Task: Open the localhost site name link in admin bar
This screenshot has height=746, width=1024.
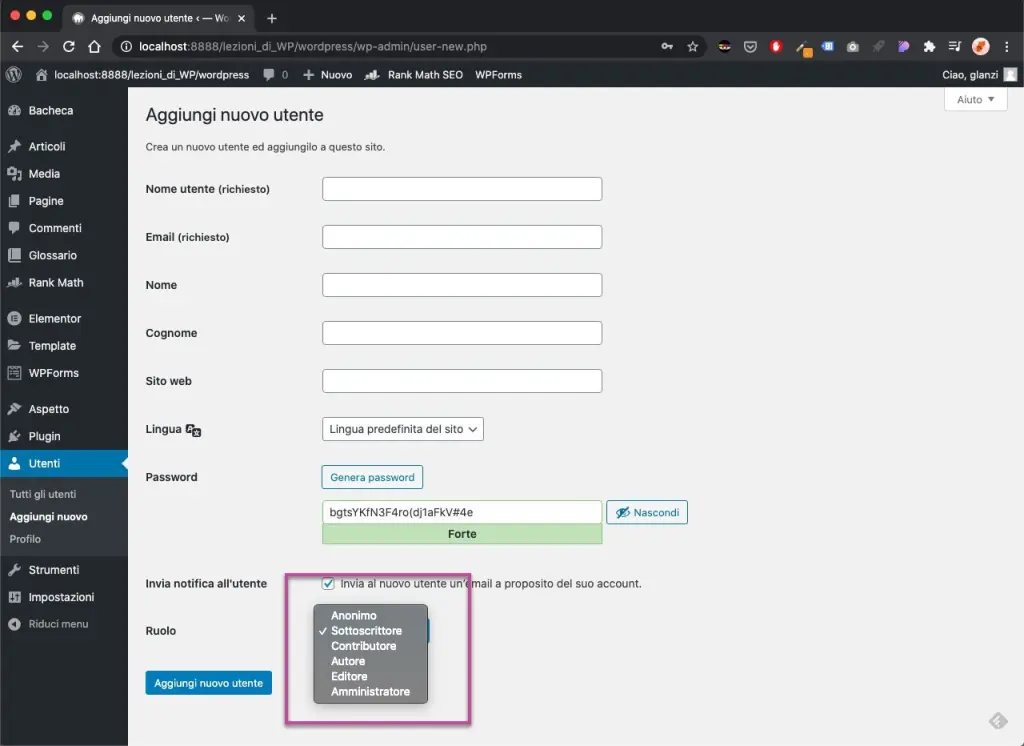Action: (152, 74)
